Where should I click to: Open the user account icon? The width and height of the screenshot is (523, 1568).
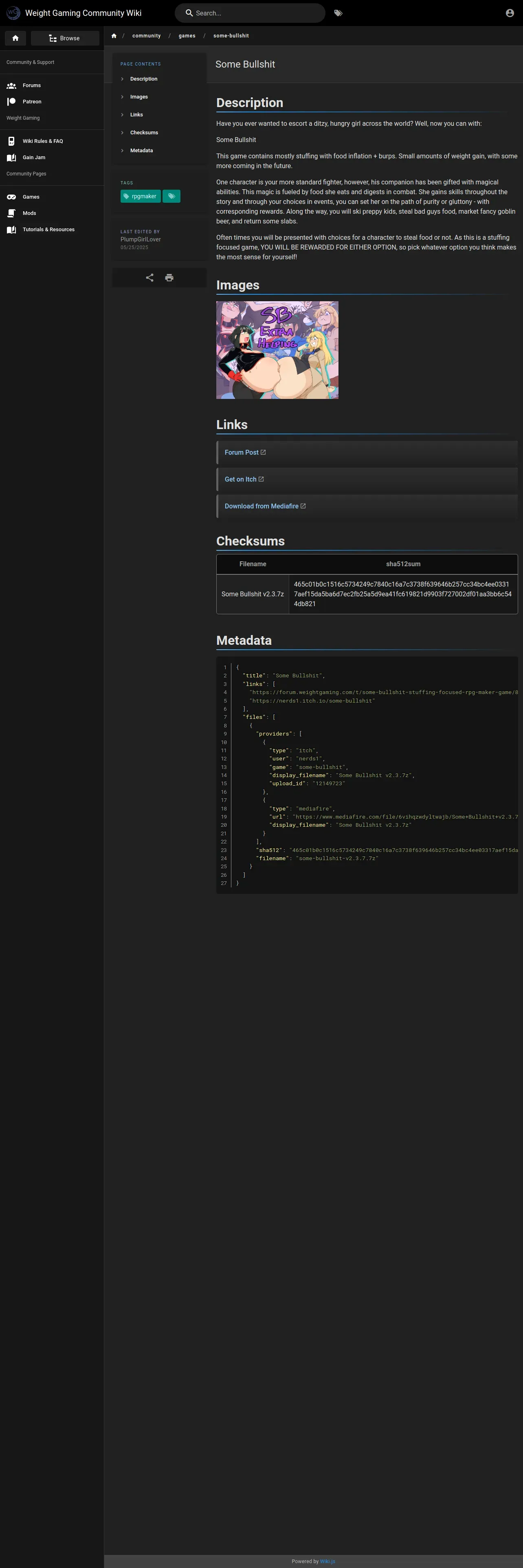point(510,13)
